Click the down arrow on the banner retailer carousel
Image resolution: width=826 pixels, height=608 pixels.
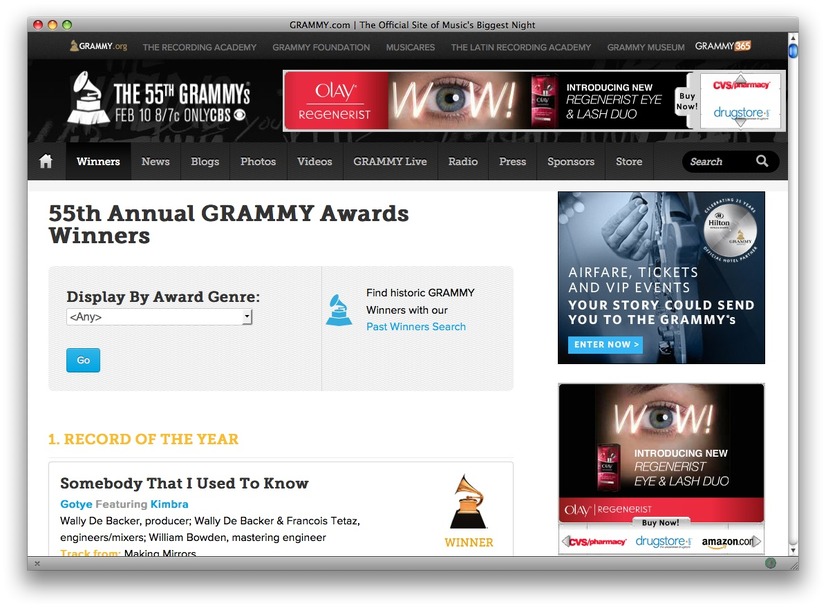(x=740, y=122)
